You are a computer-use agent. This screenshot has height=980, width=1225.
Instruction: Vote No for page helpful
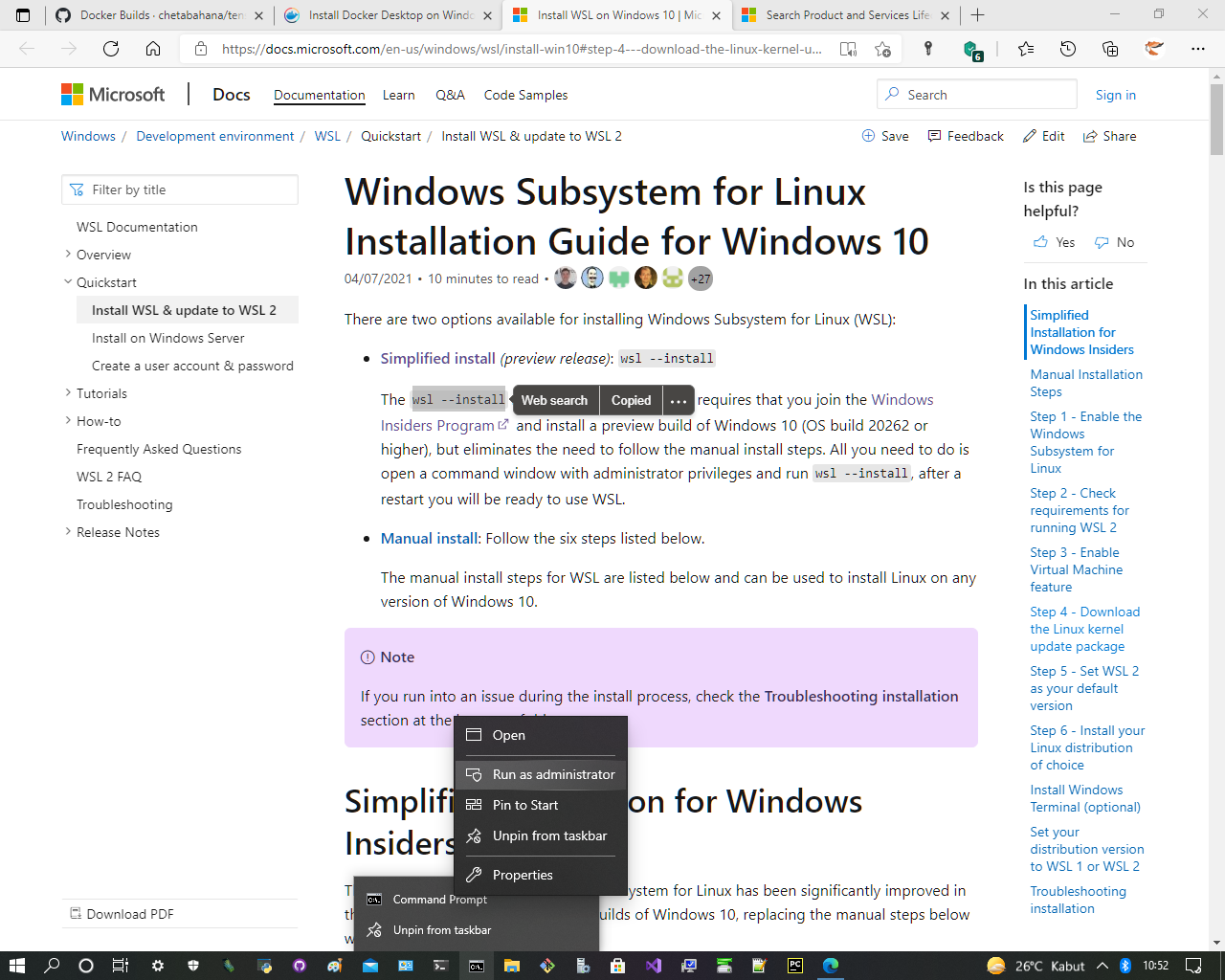point(1114,242)
